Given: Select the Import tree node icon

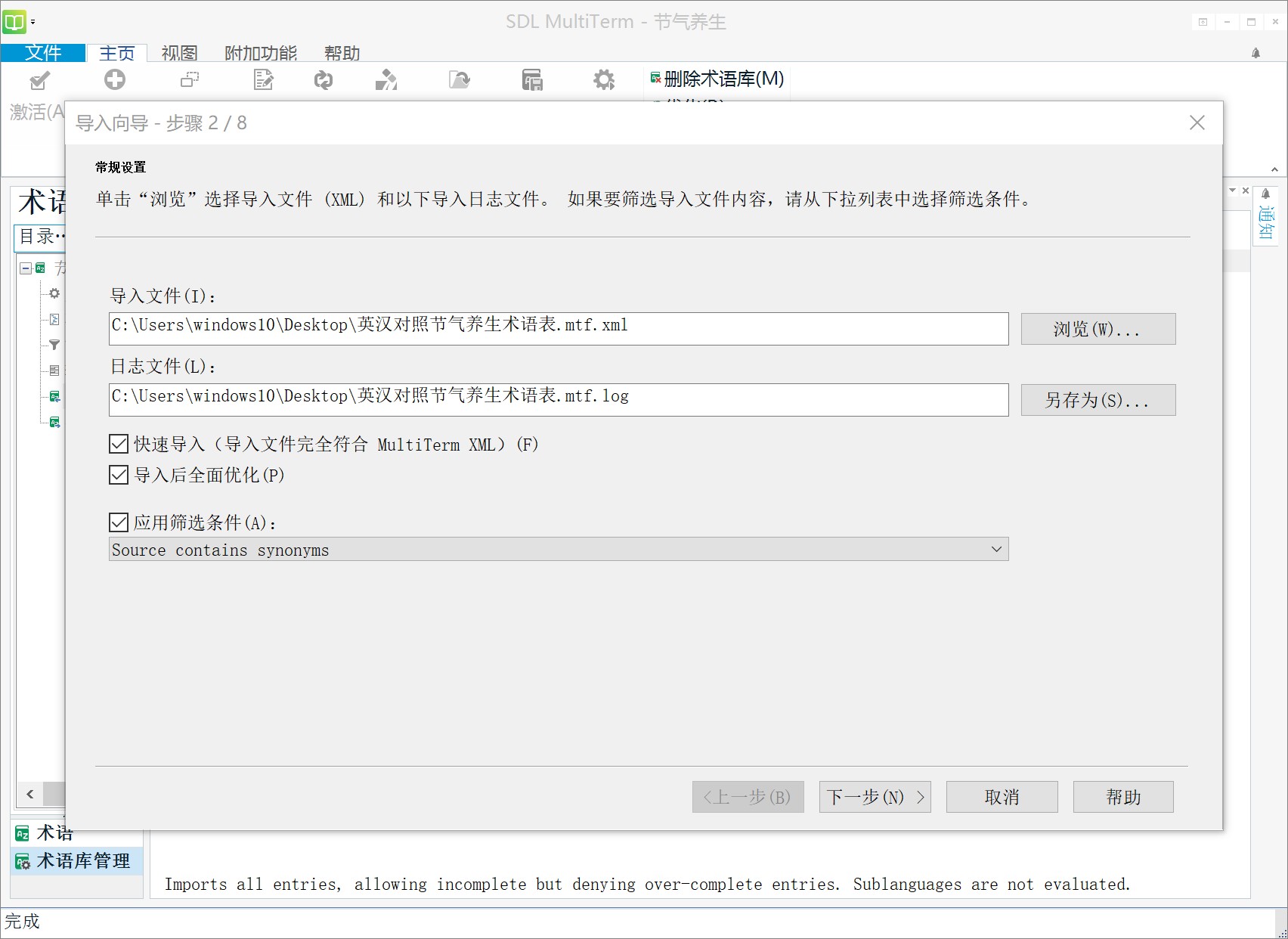Looking at the screenshot, I should (54, 396).
